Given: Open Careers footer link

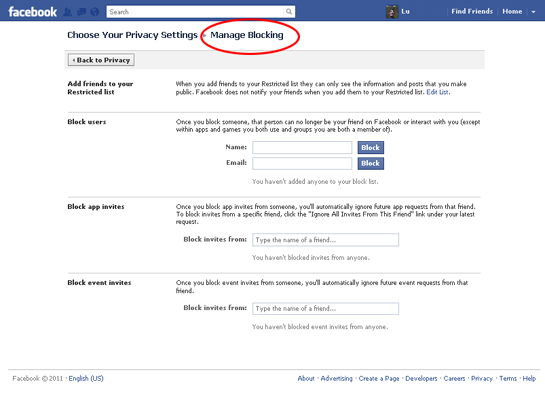Looking at the screenshot, I should tap(454, 378).
